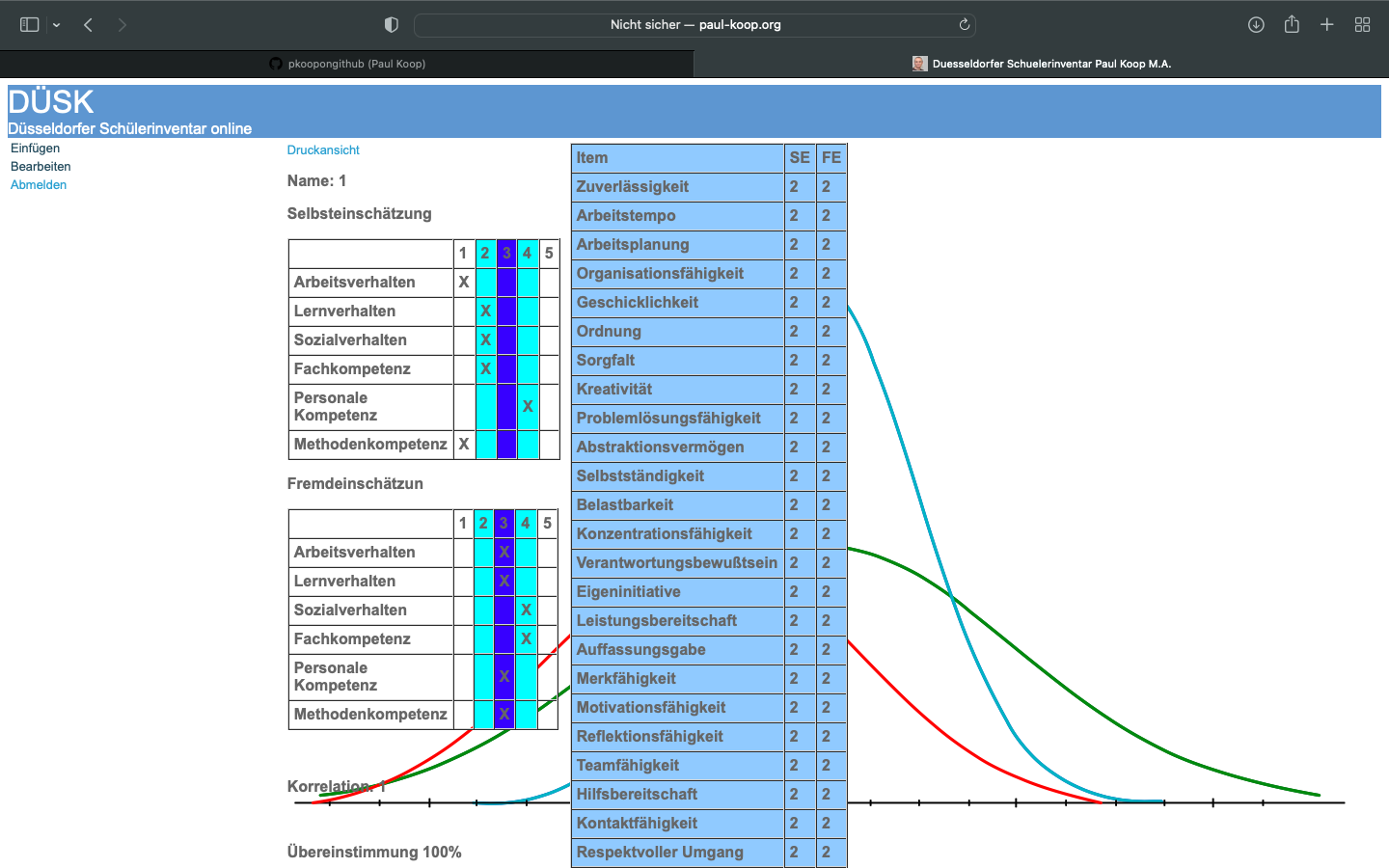Image resolution: width=1389 pixels, height=868 pixels.
Task: Open the sidebar options dropdown chevron
Action: [x=57, y=25]
